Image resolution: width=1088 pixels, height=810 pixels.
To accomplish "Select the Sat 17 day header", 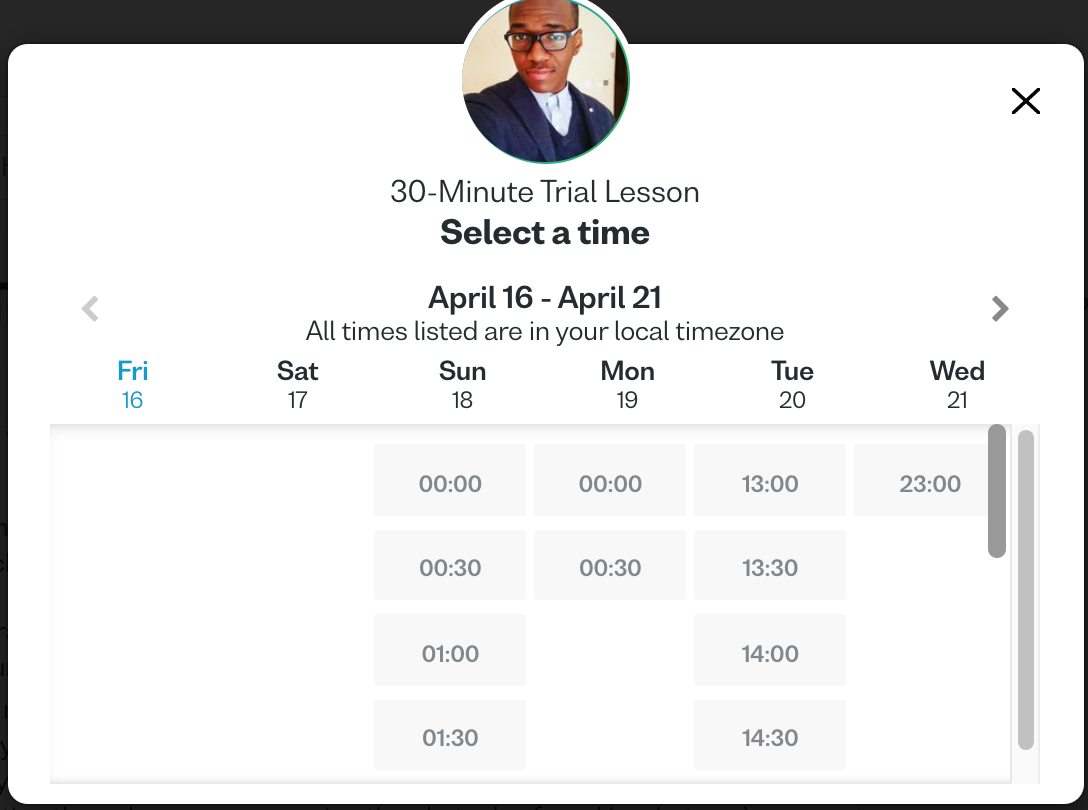I will click(298, 385).
